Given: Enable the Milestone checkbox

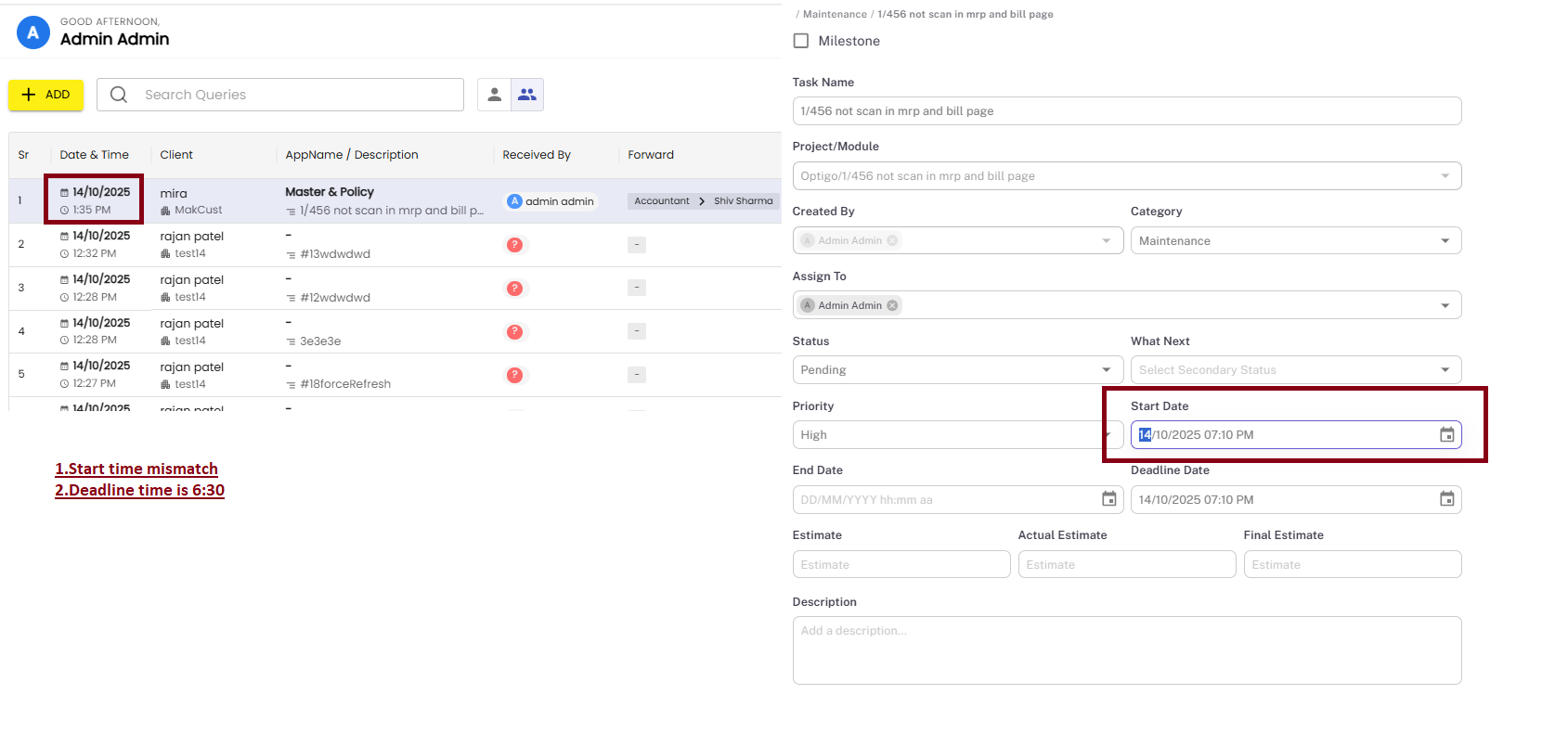Looking at the screenshot, I should 801,41.
